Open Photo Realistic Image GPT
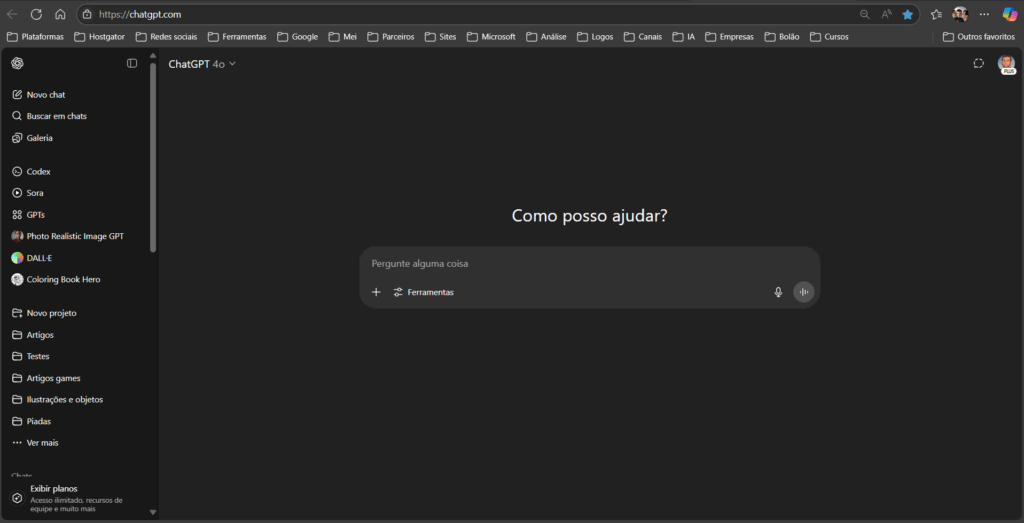The width and height of the screenshot is (1024, 523). (x=67, y=236)
